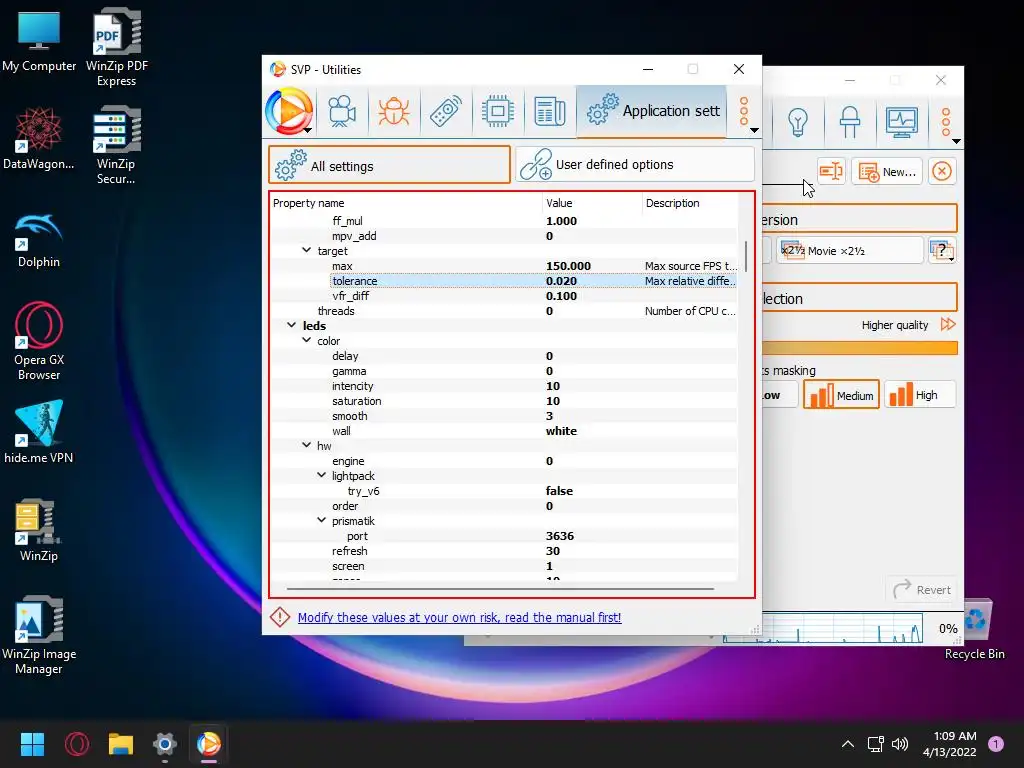The width and height of the screenshot is (1024, 768).
Task: Select the ff_mul property row
Action: click(x=505, y=221)
